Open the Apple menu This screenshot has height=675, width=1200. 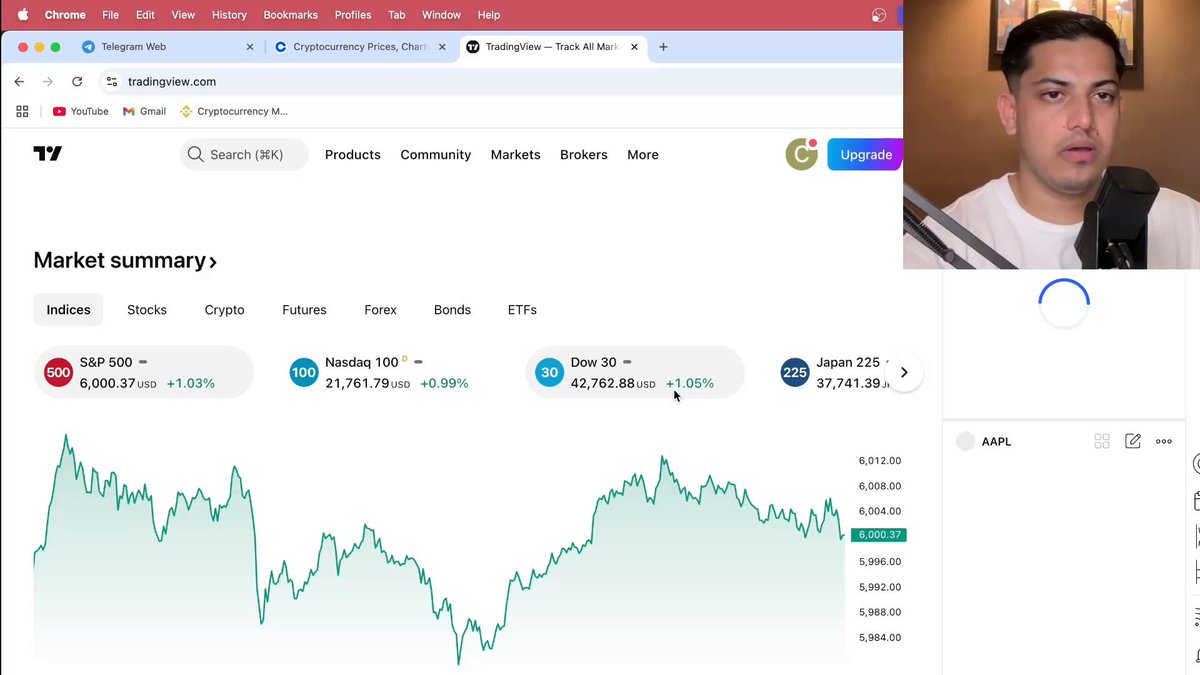[22, 15]
